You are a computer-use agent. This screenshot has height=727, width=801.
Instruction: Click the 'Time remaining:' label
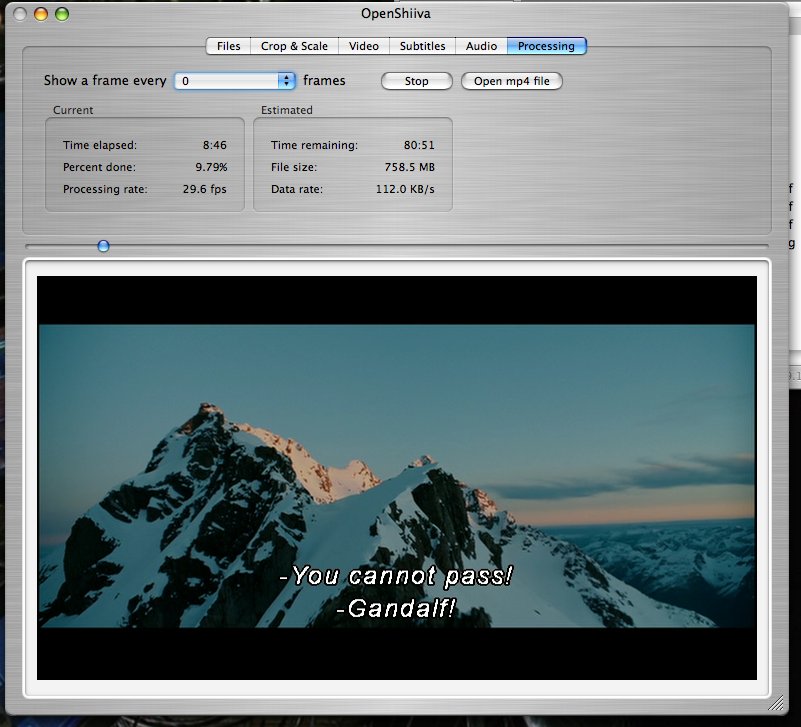tap(314, 145)
